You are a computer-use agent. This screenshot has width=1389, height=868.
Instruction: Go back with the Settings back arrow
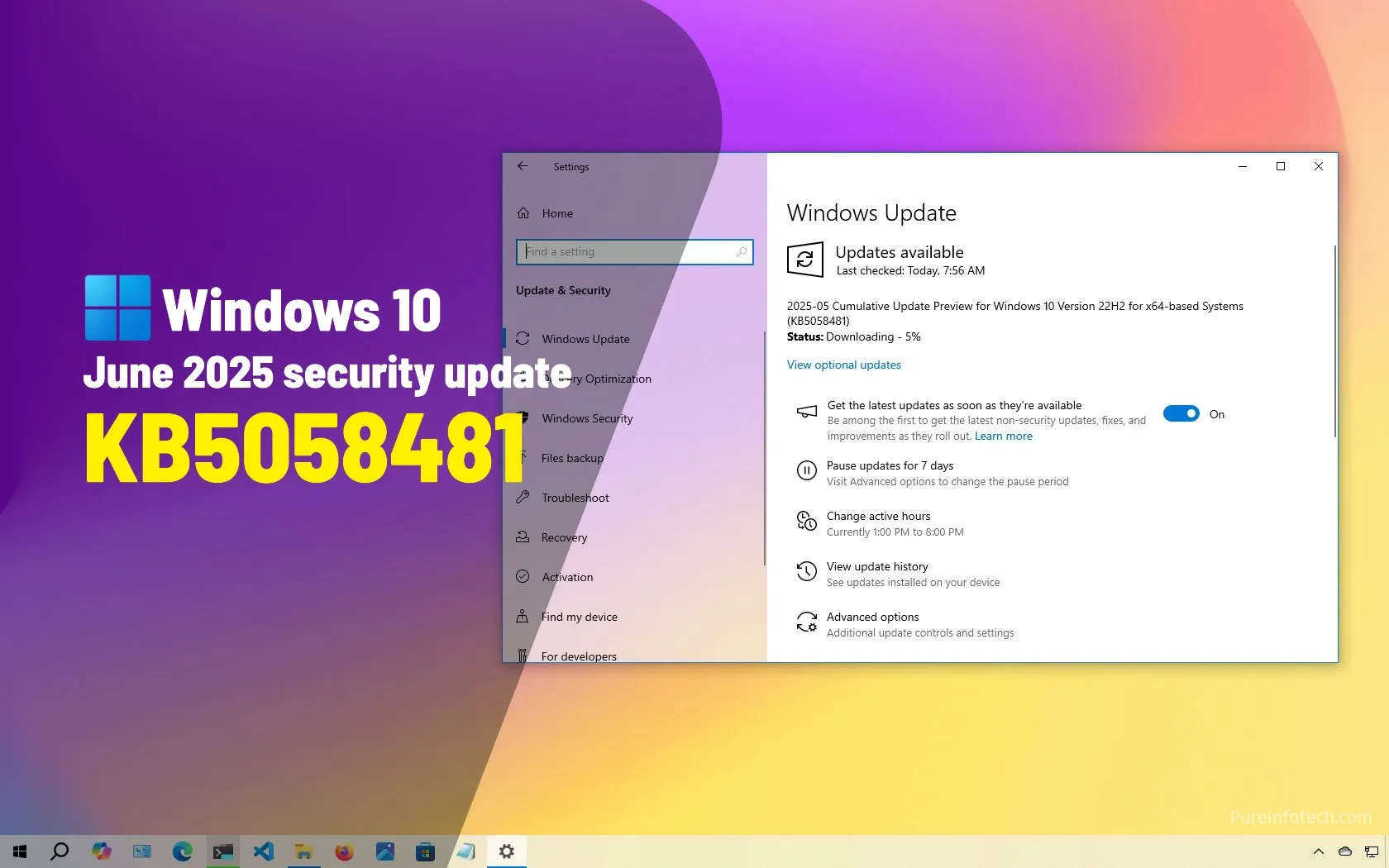click(x=523, y=166)
